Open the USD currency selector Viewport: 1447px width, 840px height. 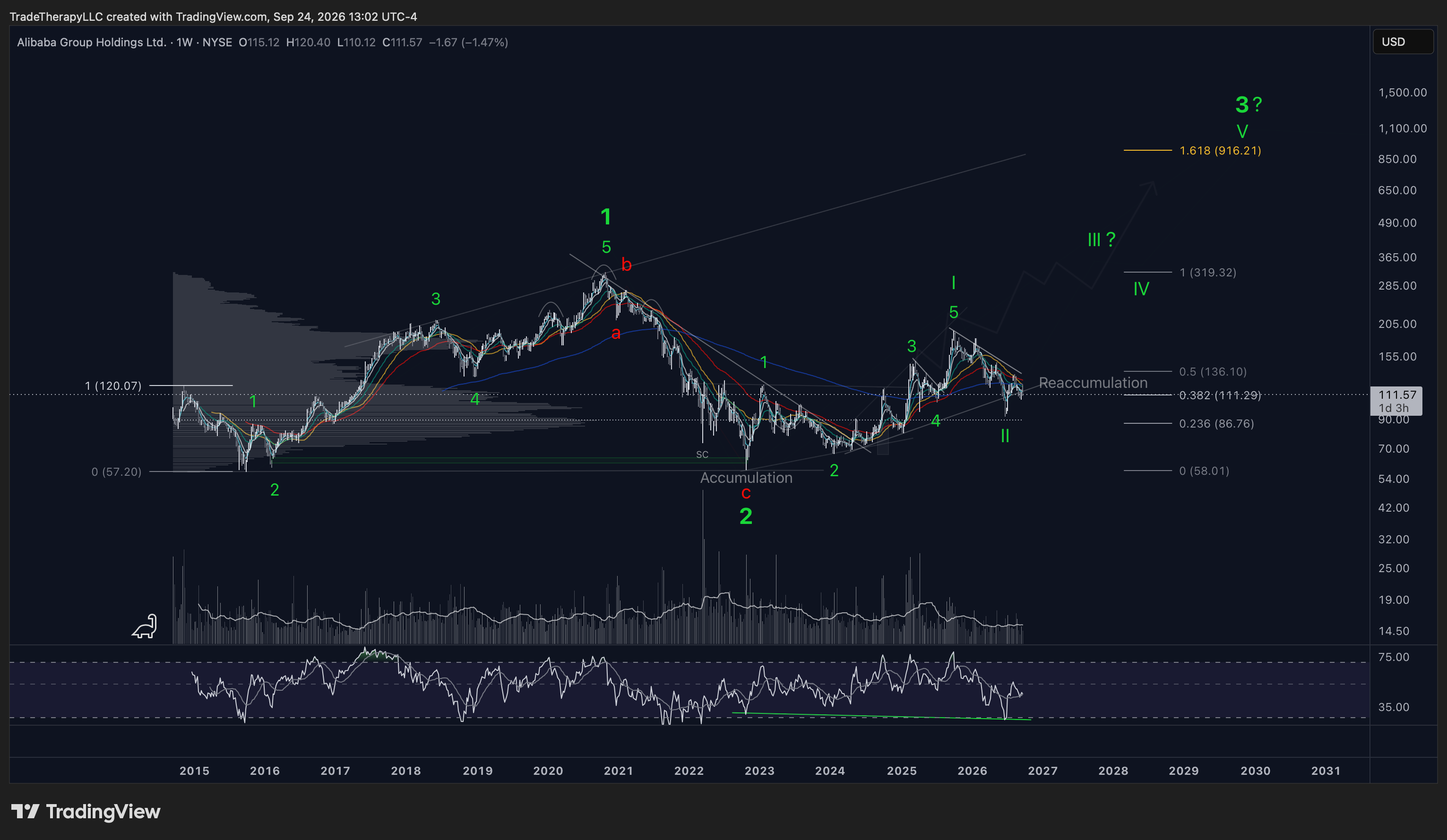point(1403,42)
